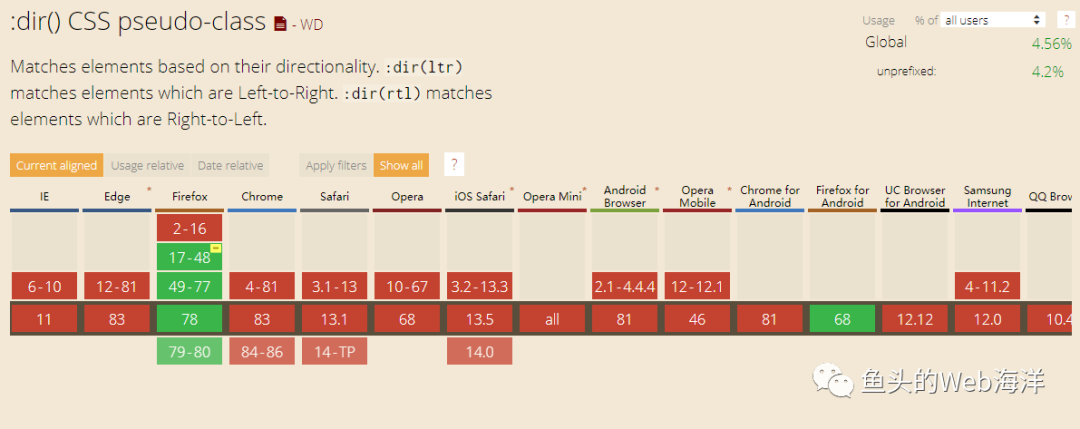The width and height of the screenshot is (1080, 429).
Task: Select the IE browser column header
Action: pos(44,197)
